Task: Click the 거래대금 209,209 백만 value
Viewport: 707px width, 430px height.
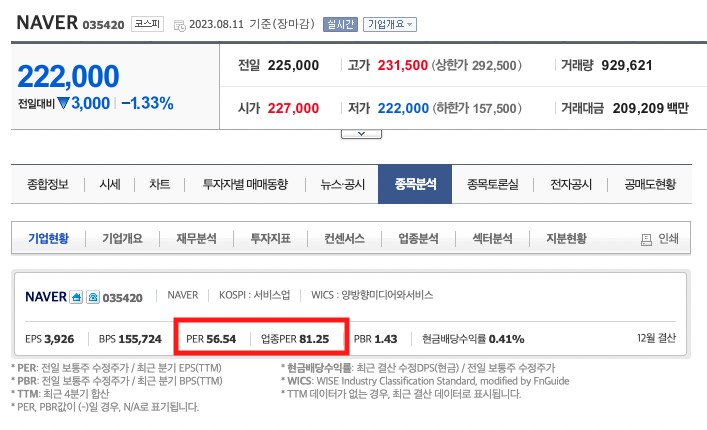Action: 650,108
